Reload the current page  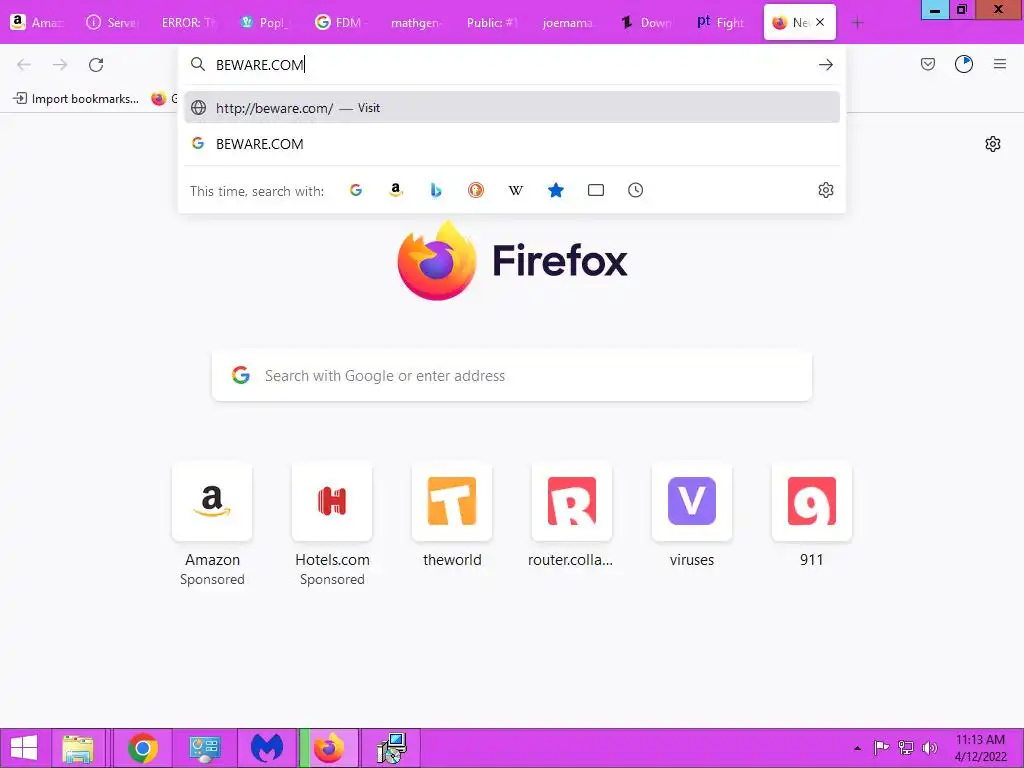coord(96,65)
